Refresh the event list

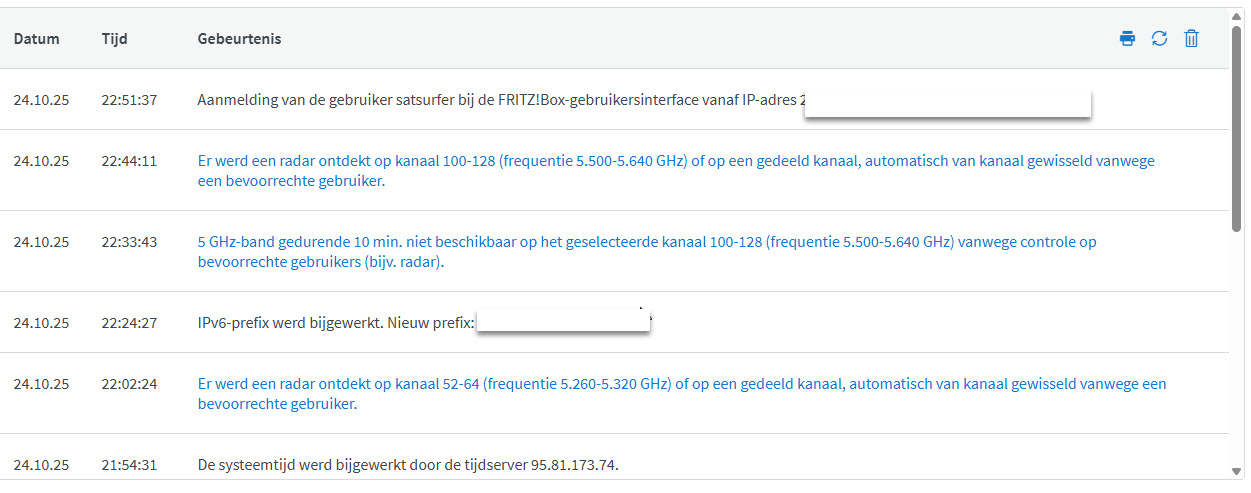(x=1159, y=39)
